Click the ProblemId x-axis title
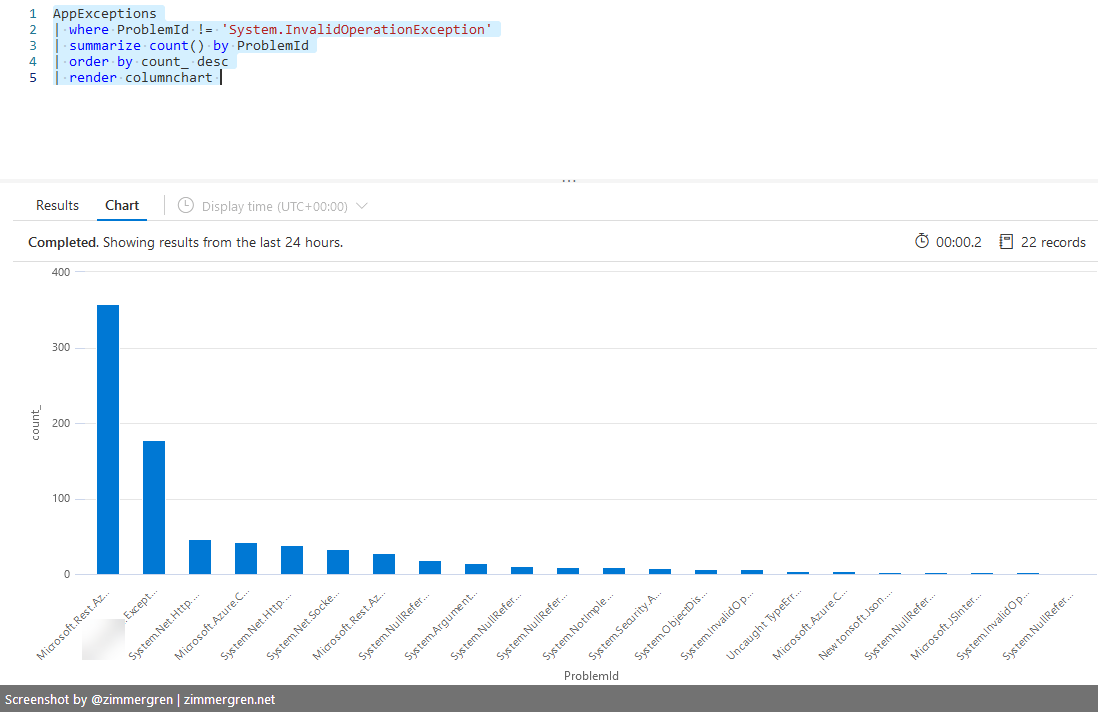The image size is (1098, 712). [x=591, y=676]
